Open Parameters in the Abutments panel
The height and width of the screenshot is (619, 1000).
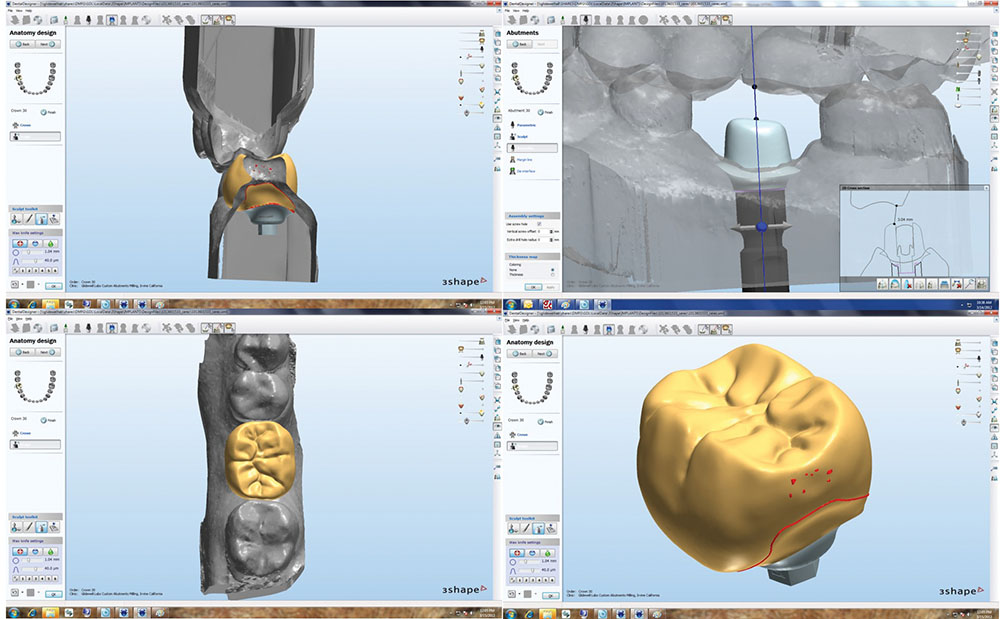click(528, 123)
